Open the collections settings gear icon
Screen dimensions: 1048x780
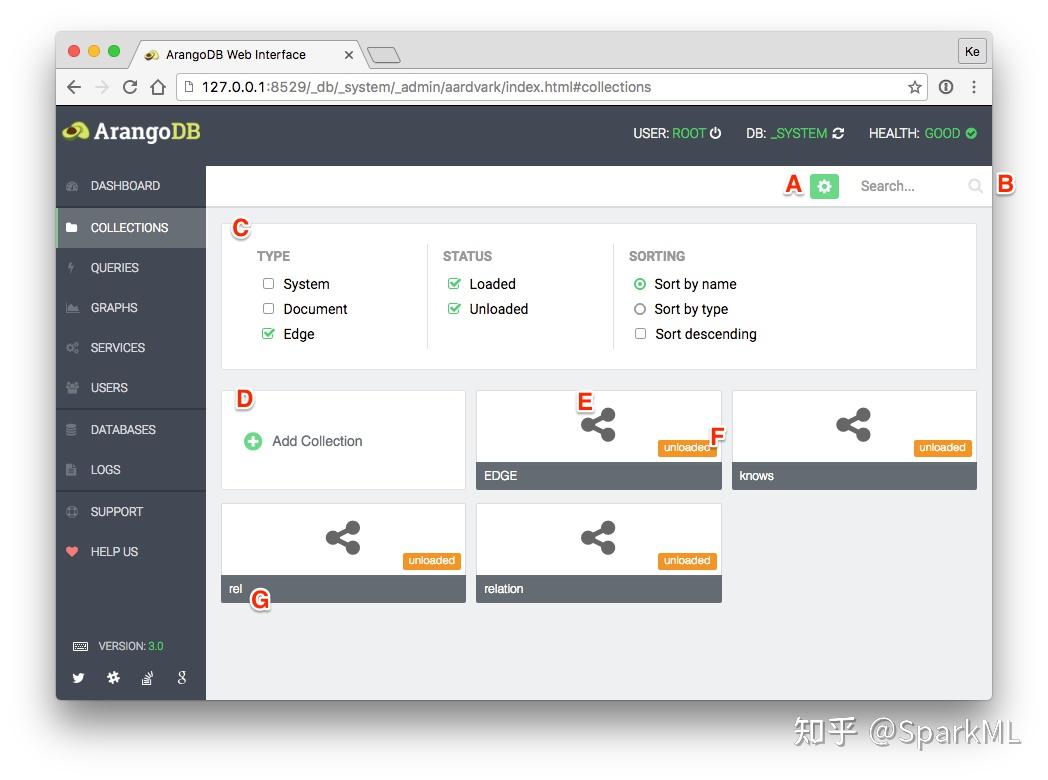coord(824,186)
